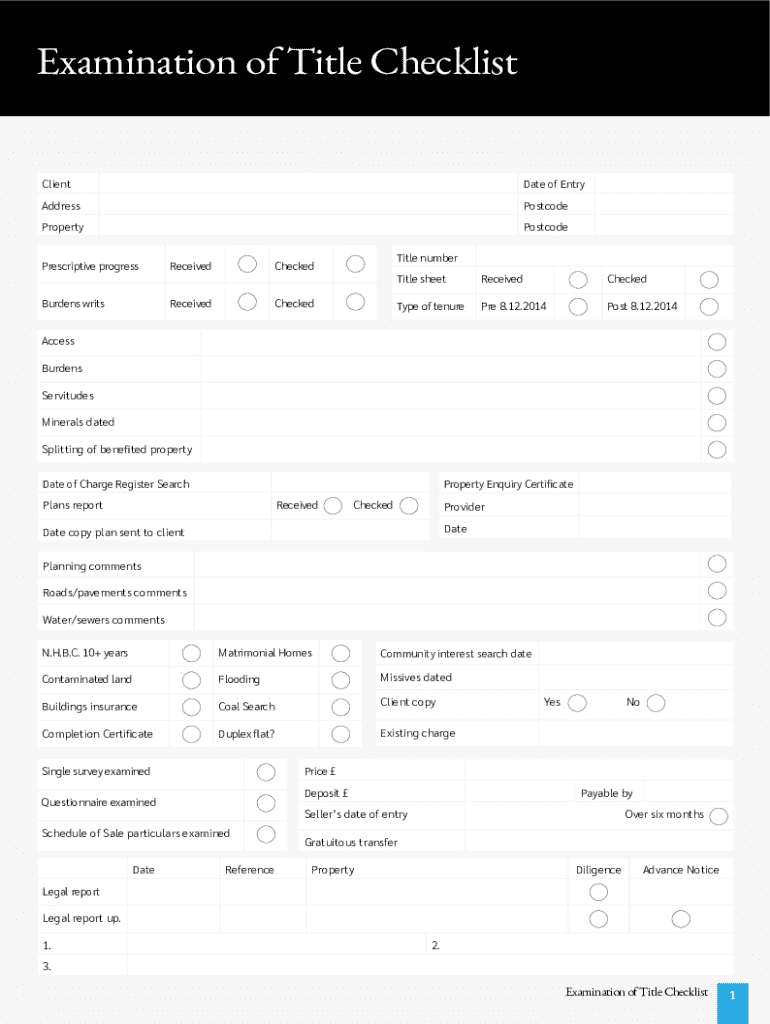Tick the Coal Search circle
This screenshot has width=770, height=1024.
tap(341, 707)
